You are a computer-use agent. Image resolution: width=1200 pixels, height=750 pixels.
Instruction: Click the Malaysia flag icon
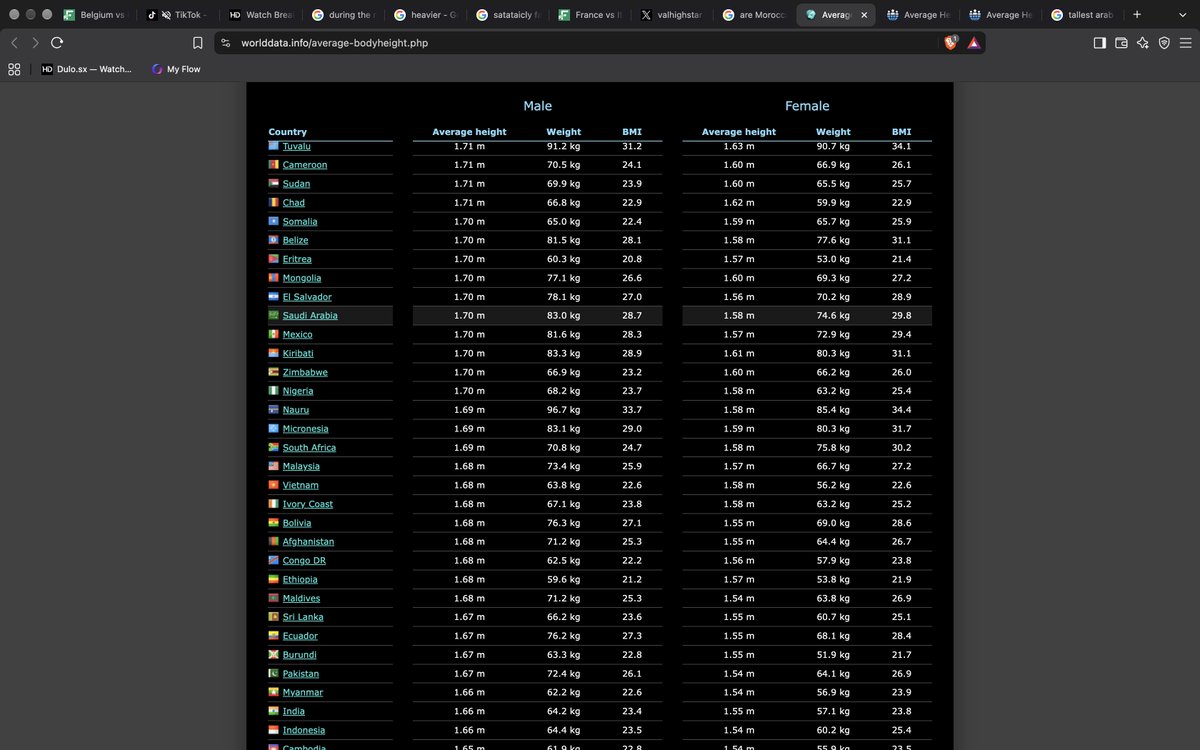pos(273,466)
